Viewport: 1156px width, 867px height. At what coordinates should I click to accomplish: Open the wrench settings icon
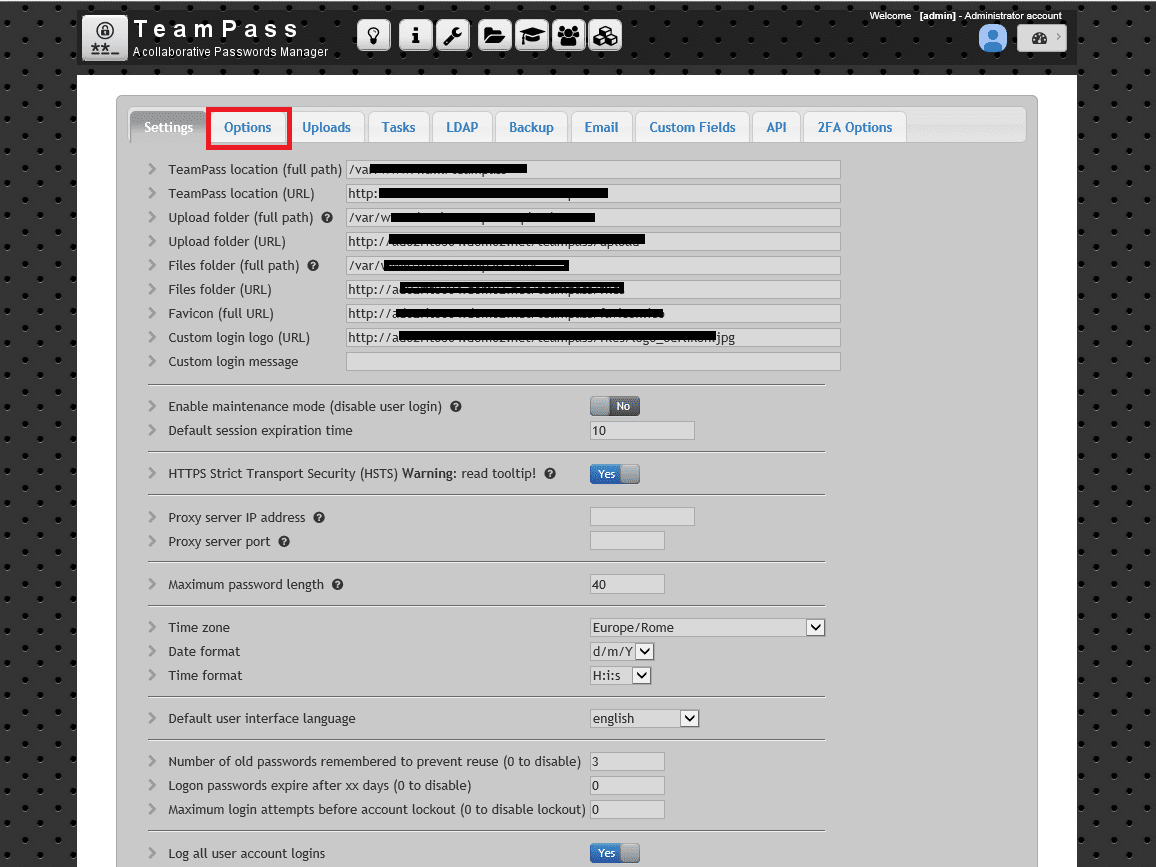(453, 35)
